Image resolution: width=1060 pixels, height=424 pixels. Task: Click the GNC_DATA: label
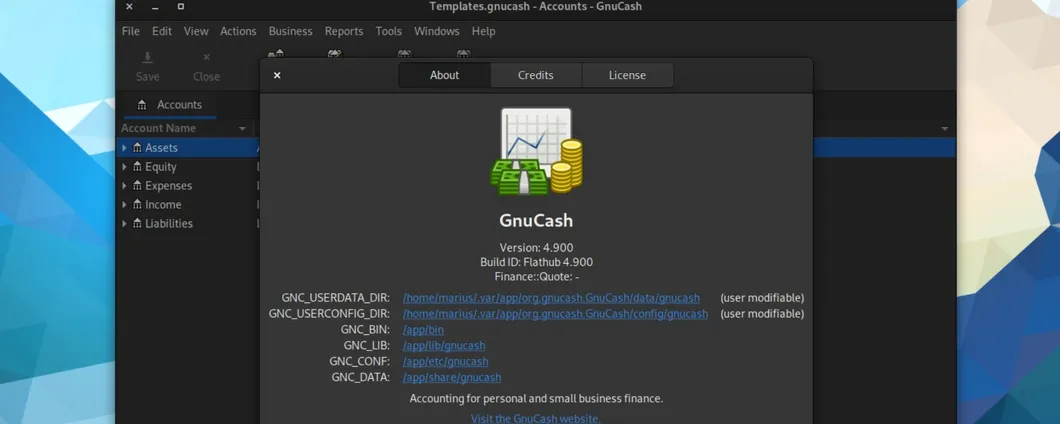pos(360,377)
